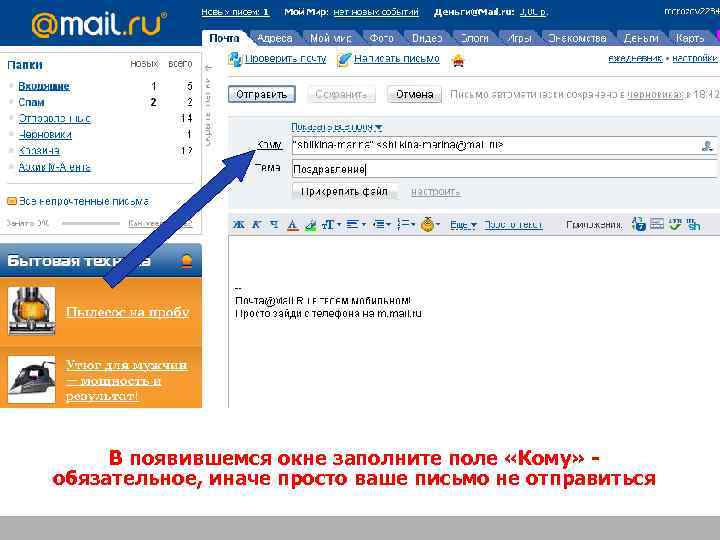Click the background highlight color icon
Viewport: 720px width, 540px height.
click(310, 225)
